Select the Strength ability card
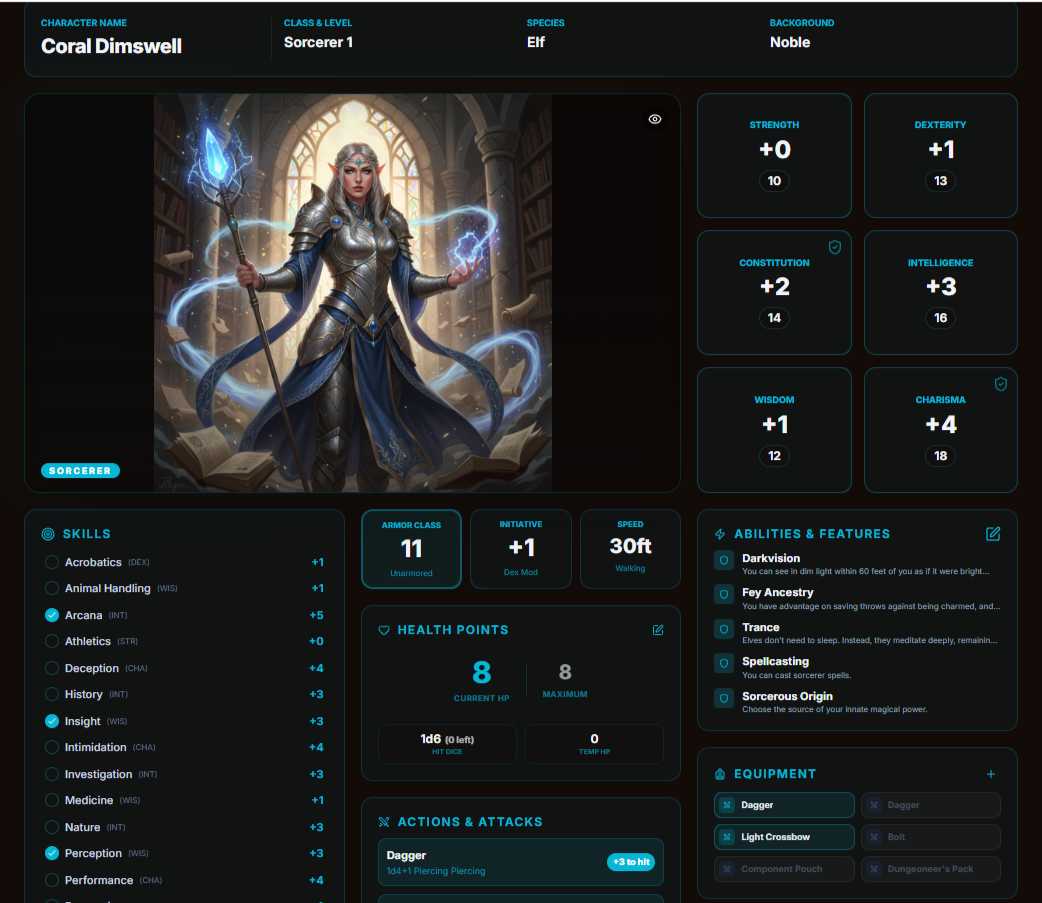 point(774,155)
